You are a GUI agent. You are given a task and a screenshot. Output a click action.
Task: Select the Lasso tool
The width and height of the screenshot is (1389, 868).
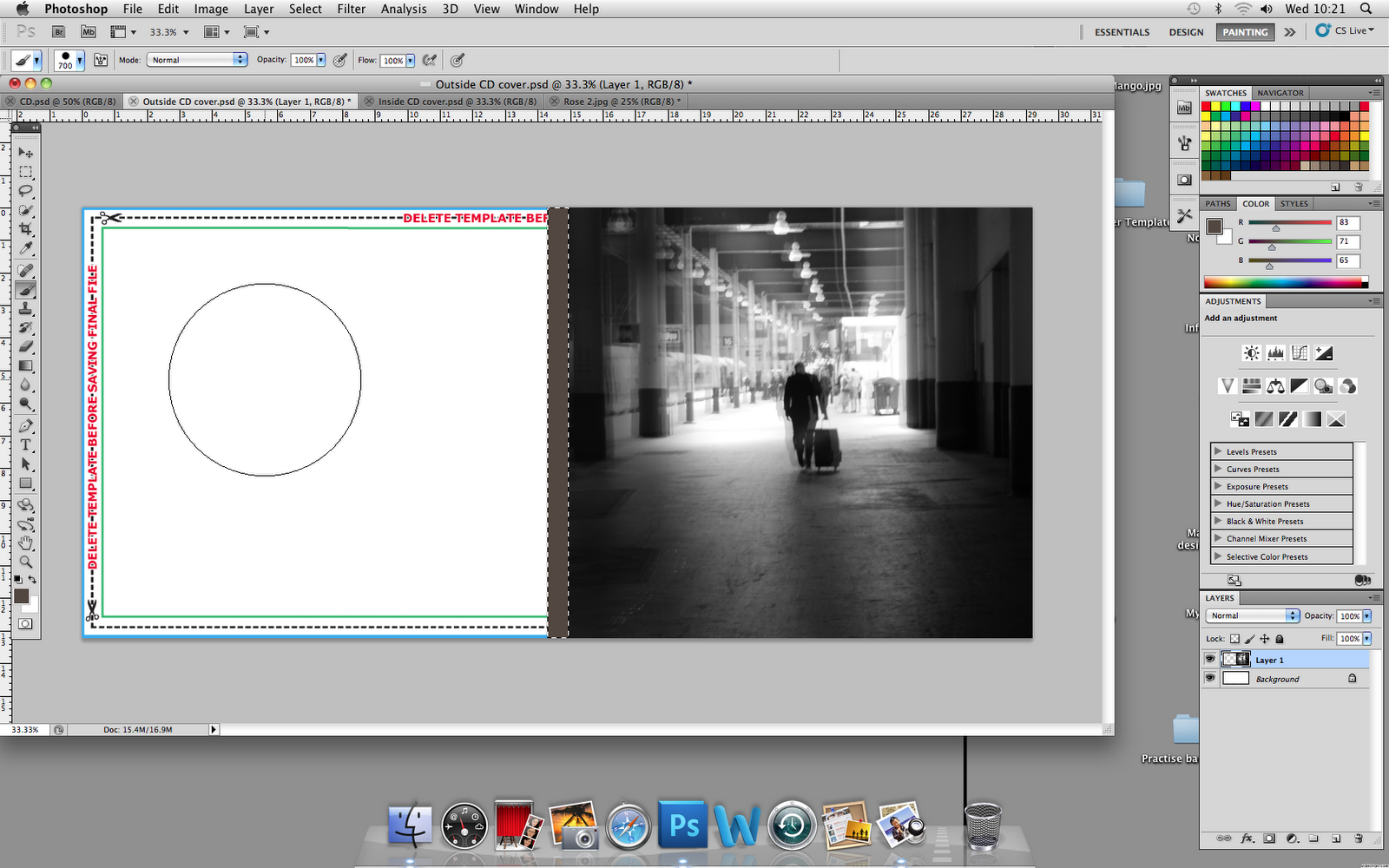tap(26, 192)
